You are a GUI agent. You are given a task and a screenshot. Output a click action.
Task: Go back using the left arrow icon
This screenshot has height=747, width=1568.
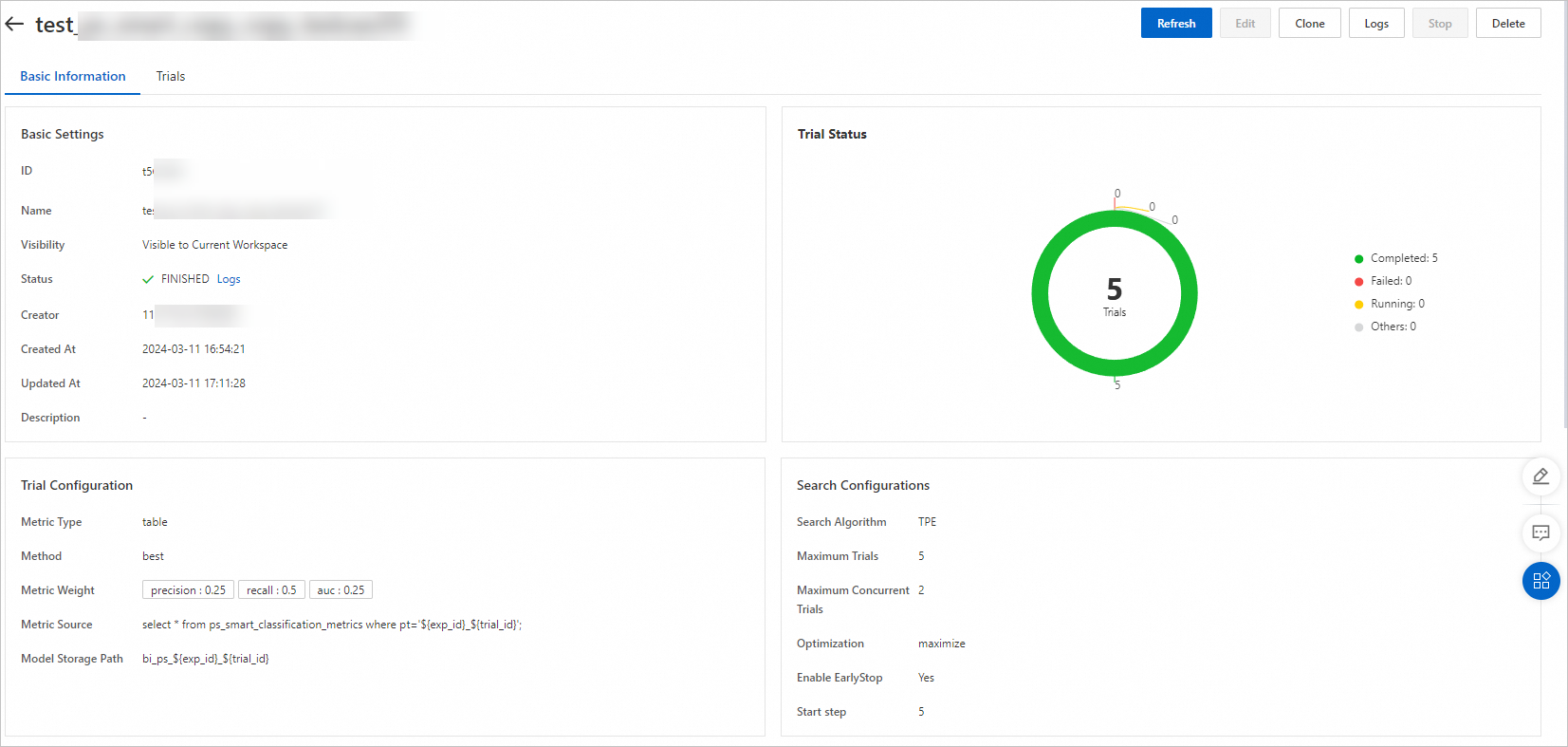coord(14,24)
